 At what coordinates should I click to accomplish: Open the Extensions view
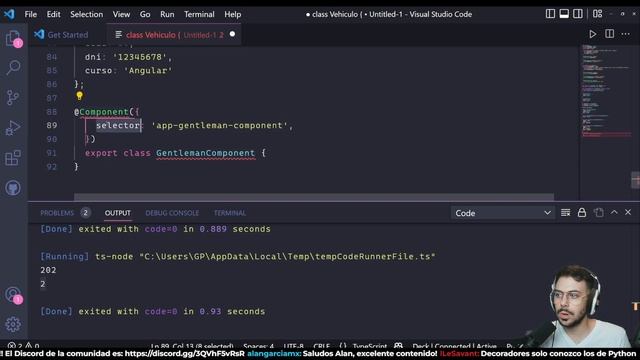pyautogui.click(x=13, y=158)
